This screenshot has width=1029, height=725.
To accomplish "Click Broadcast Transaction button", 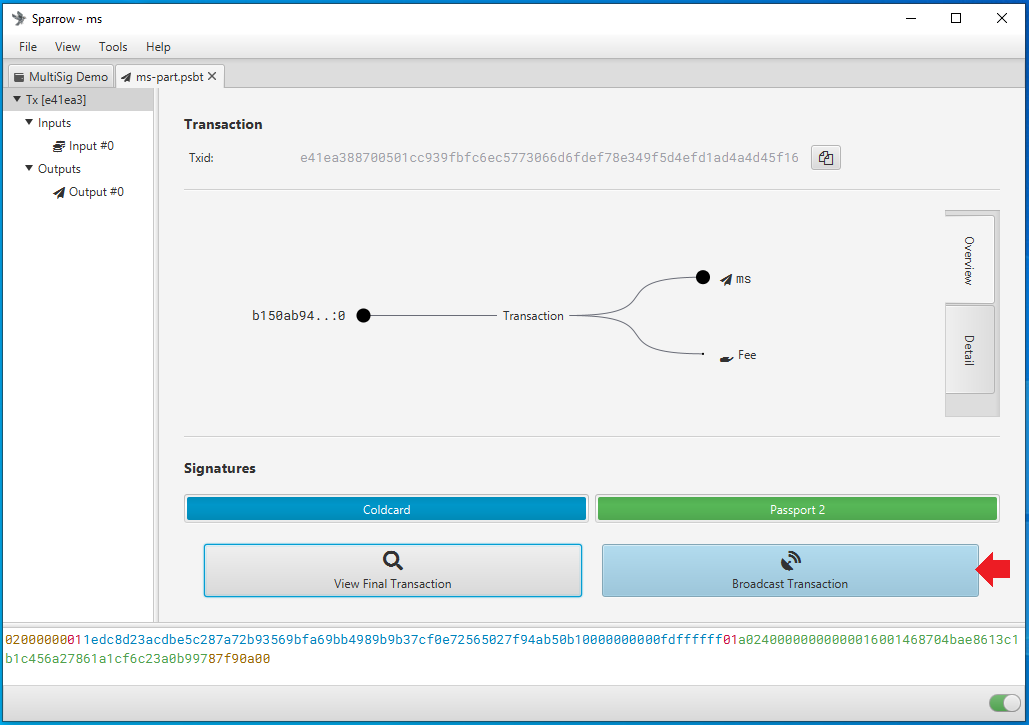I will [x=790, y=570].
